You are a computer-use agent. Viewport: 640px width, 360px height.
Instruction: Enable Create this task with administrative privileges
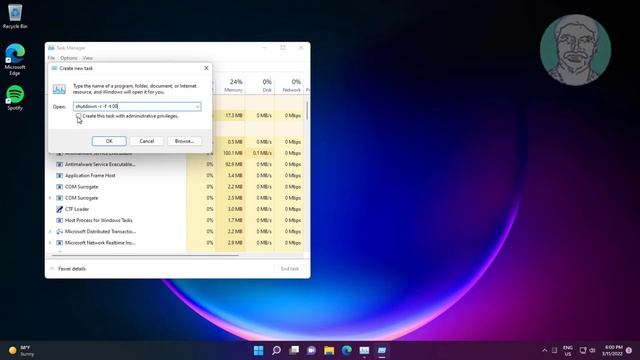coord(78,116)
